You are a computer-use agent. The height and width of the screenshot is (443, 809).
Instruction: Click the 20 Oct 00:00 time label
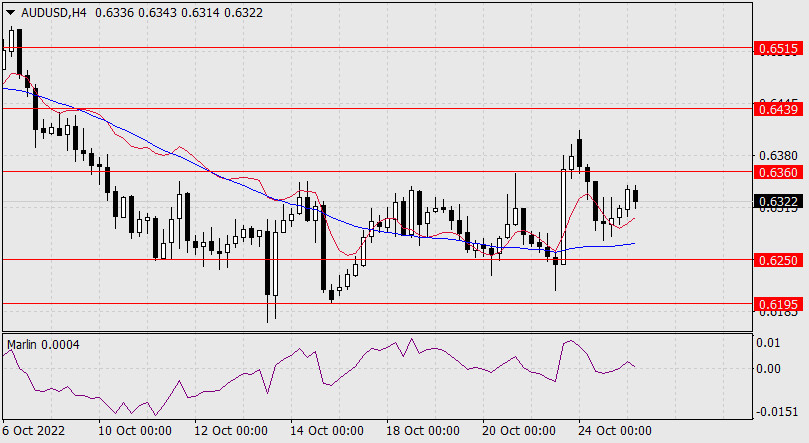click(x=518, y=431)
